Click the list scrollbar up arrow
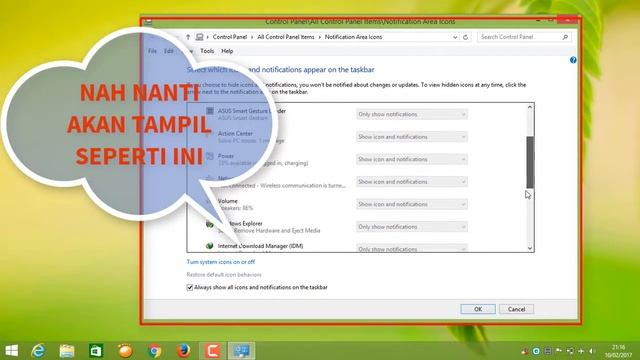Viewport: 640px width, 360px height. [x=530, y=107]
